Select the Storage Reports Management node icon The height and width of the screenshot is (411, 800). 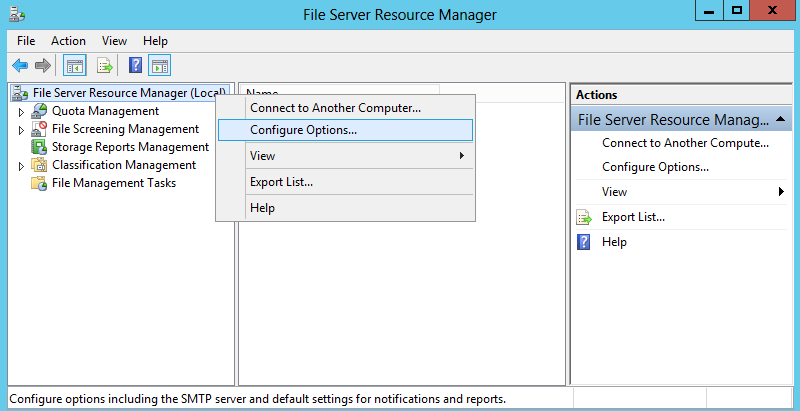pyautogui.click(x=39, y=147)
